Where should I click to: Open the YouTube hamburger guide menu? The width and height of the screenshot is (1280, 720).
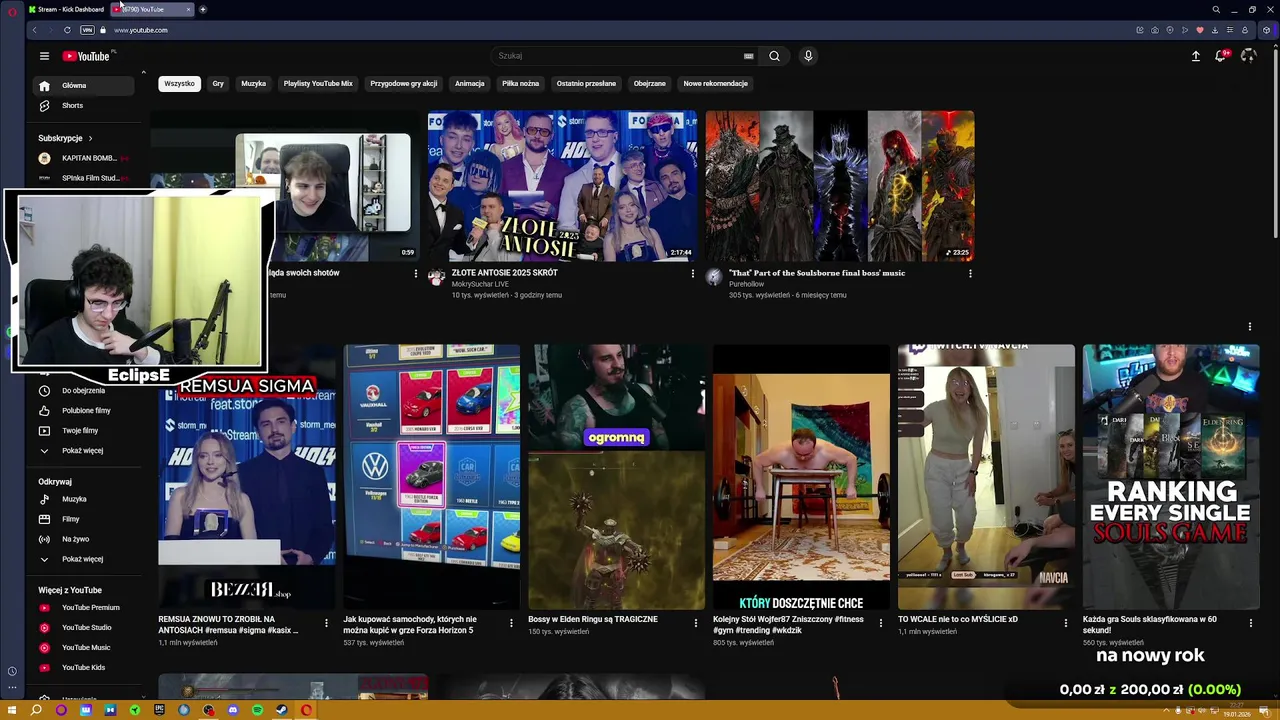[x=44, y=56]
